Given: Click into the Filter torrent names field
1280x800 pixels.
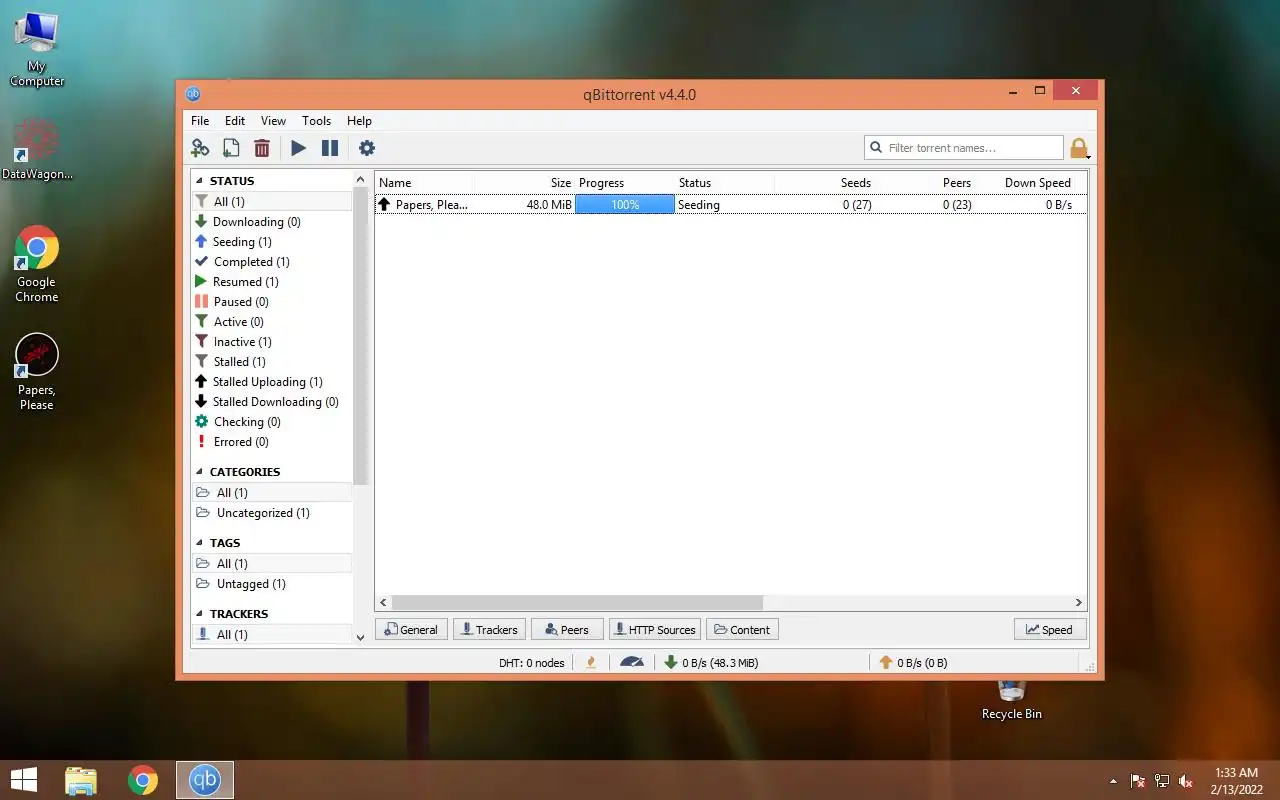Looking at the screenshot, I should (x=964, y=148).
